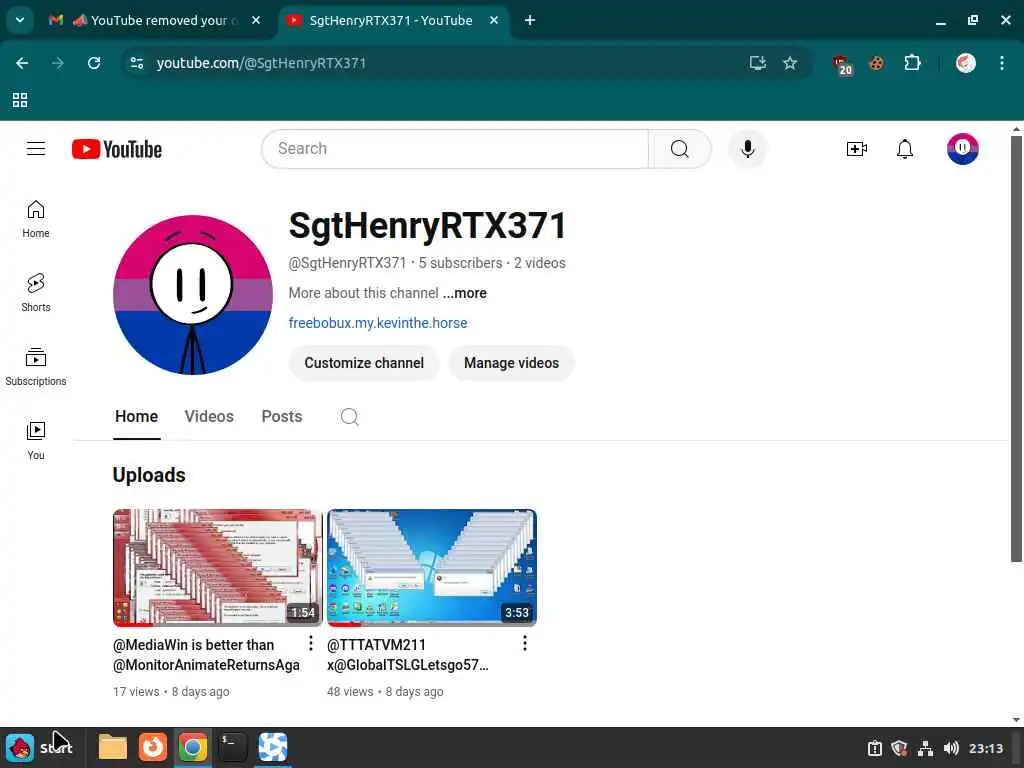1024x768 pixels.
Task: Switch to the channel Posts tab
Action: point(281,417)
